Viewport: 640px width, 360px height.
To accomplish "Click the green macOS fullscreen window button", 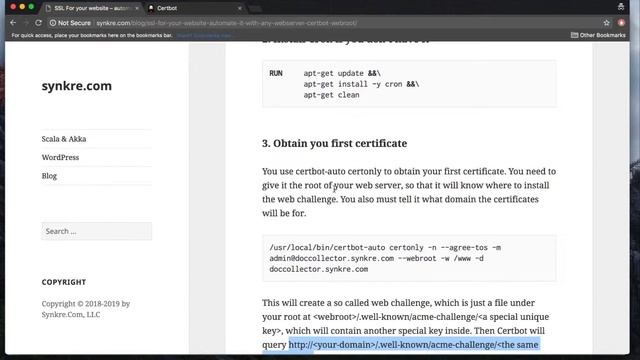I will [x=31, y=7].
